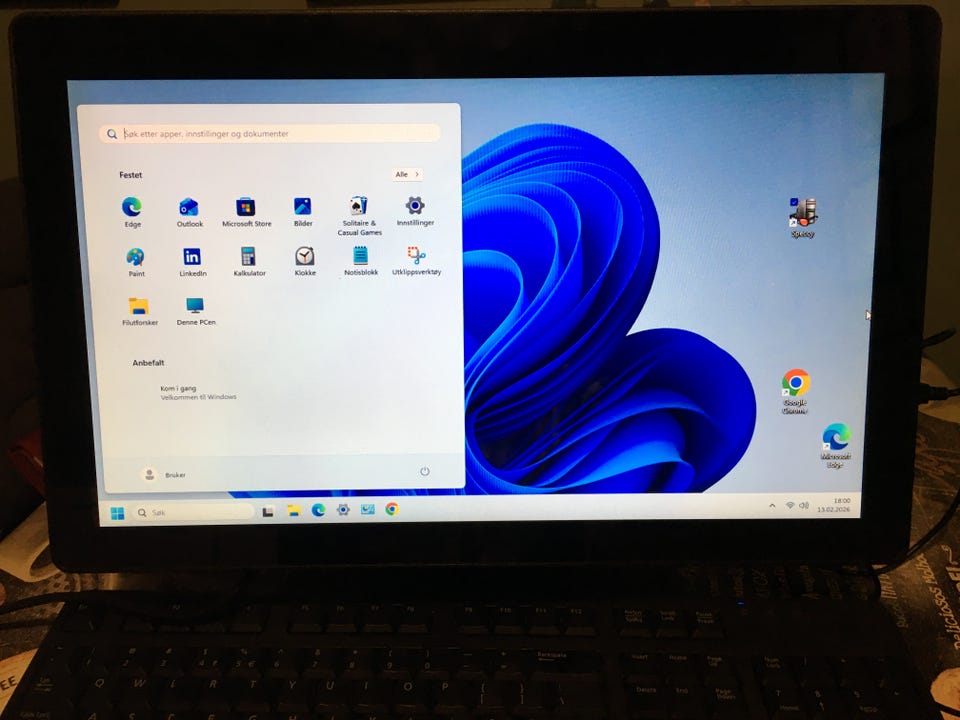Click the Anbefalt section heading
The image size is (960, 720).
[x=148, y=363]
